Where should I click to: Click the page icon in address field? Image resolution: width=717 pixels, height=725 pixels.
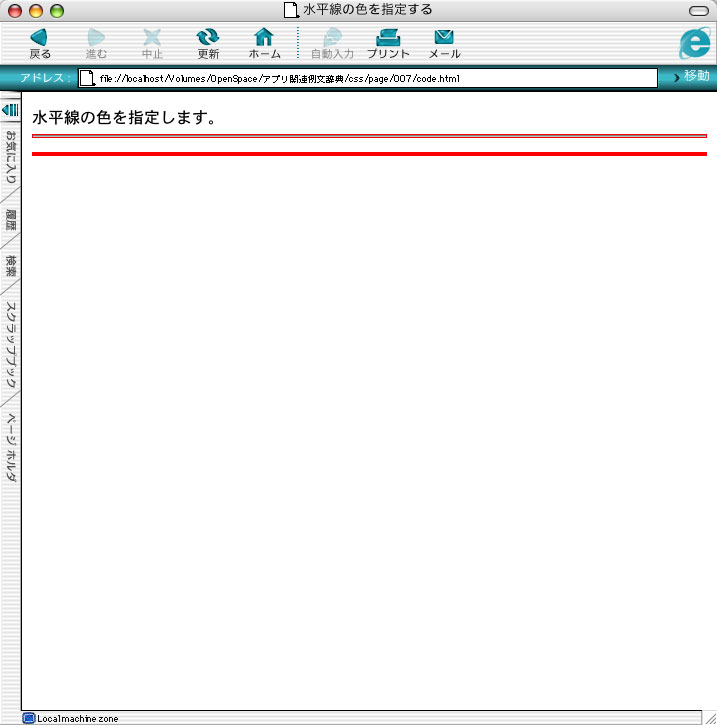(87, 78)
